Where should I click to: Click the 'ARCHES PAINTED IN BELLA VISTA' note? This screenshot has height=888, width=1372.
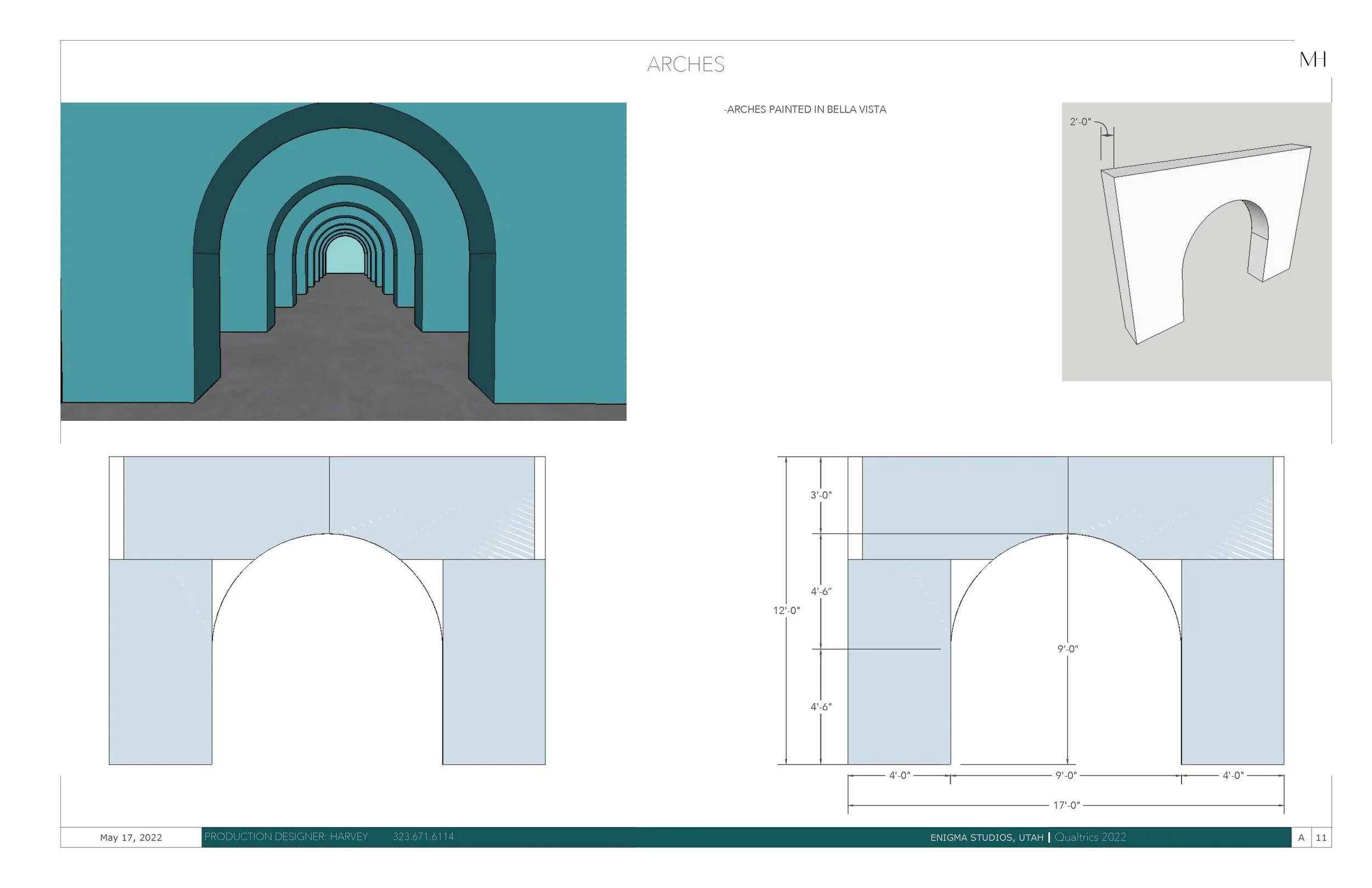click(805, 110)
